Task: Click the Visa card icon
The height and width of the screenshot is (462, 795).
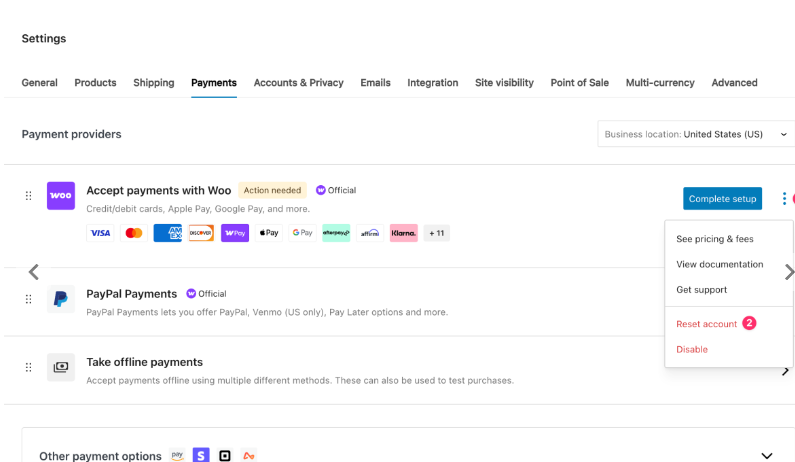Action: point(100,233)
